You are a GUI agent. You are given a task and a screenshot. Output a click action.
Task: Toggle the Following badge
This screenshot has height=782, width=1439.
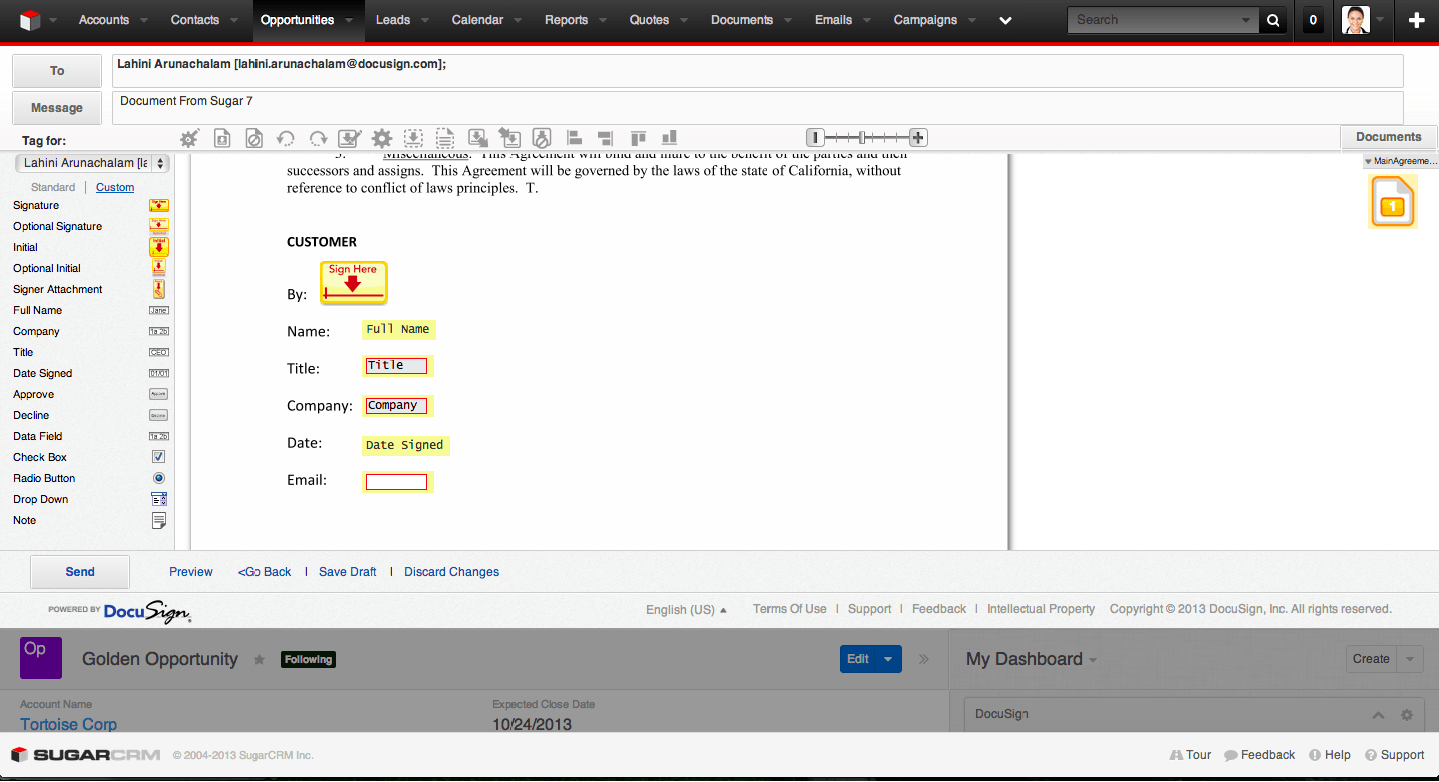308,659
